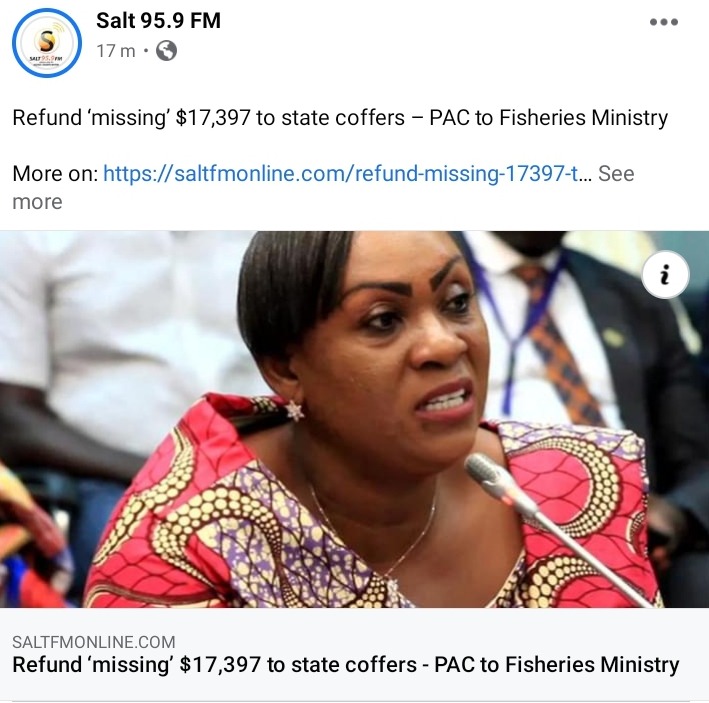Tap the globe public audience icon
This screenshot has width=709, height=703.
pos(166,51)
